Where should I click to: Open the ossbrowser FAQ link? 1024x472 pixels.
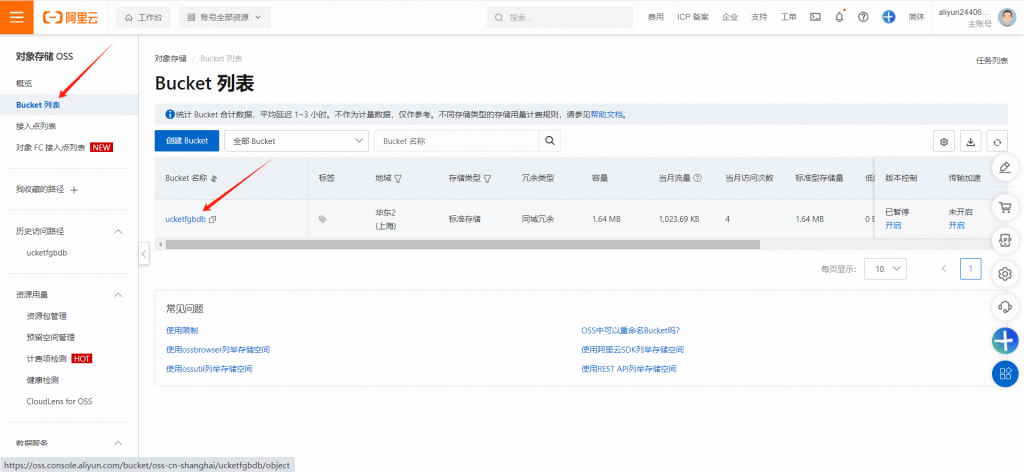pos(218,350)
